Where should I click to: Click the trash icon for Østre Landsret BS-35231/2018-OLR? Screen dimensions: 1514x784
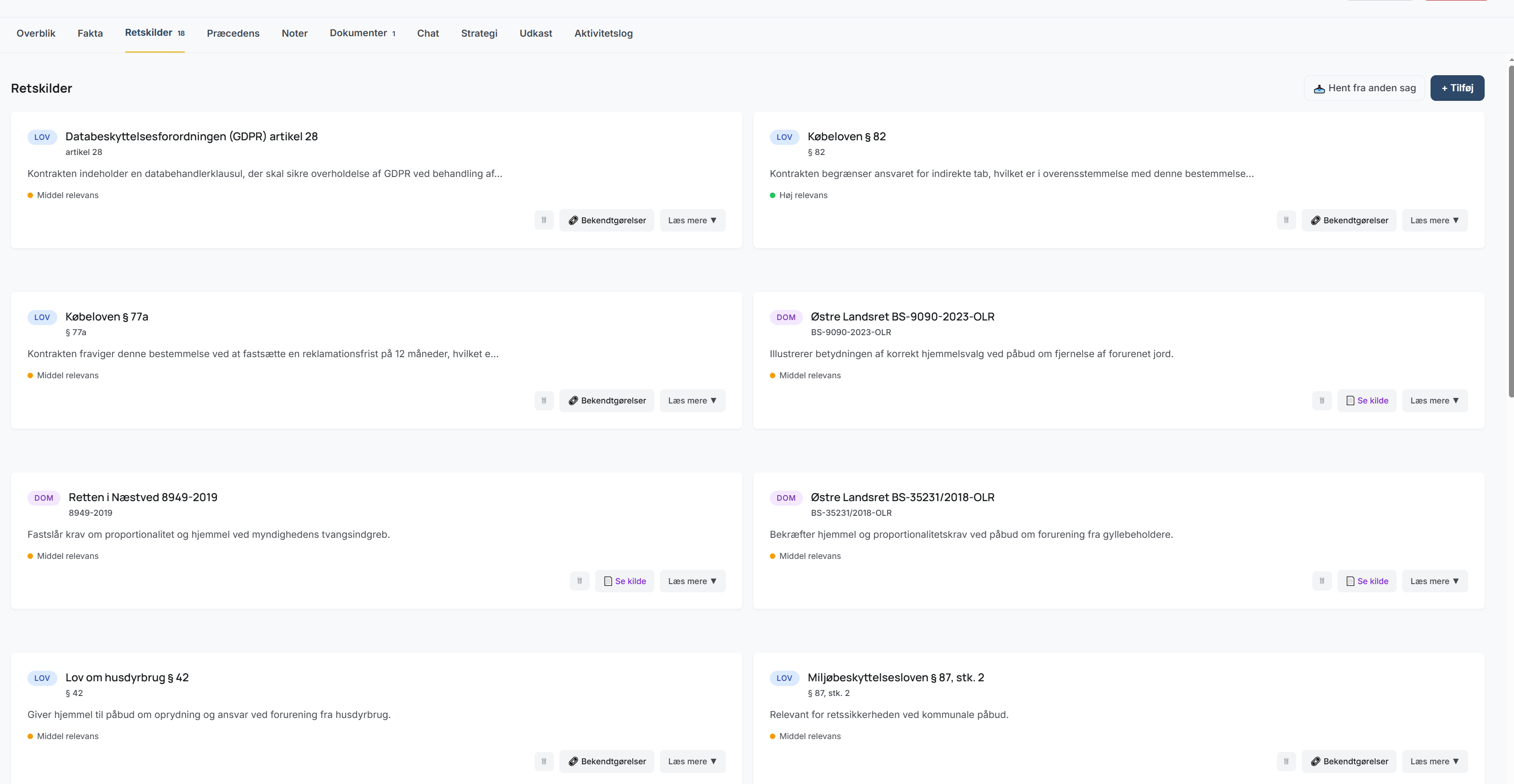click(1322, 581)
